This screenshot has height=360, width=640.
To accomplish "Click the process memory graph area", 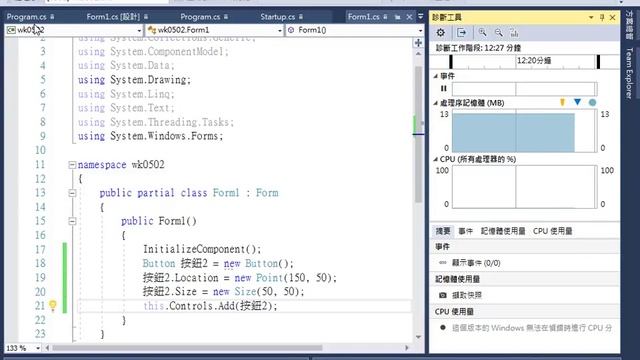I will 524,131.
